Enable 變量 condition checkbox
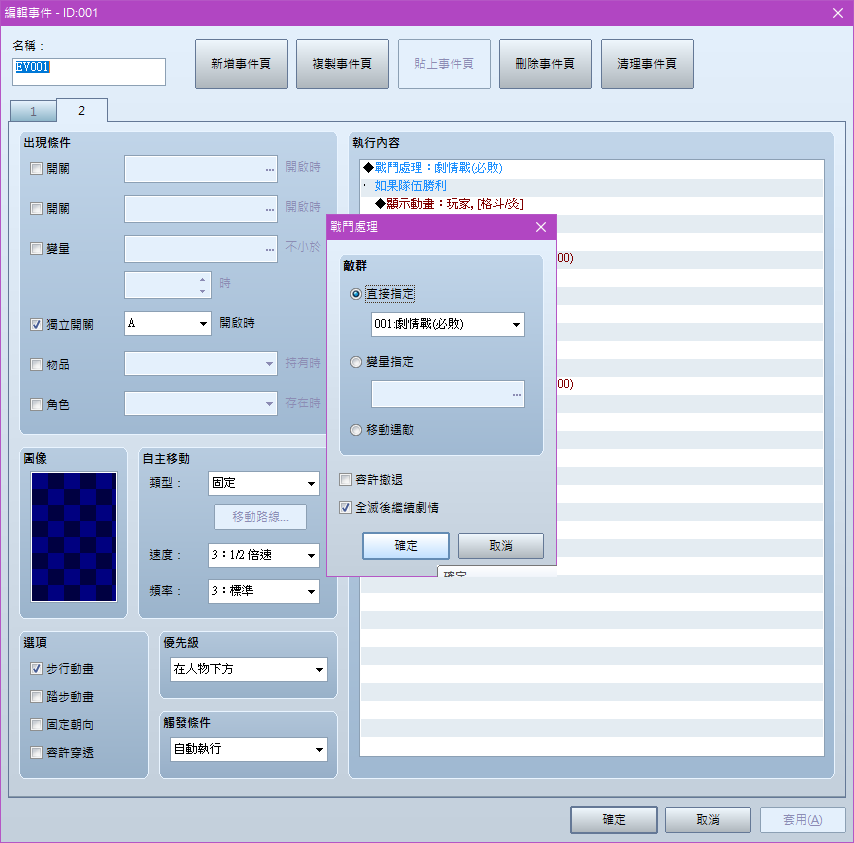 point(36,249)
